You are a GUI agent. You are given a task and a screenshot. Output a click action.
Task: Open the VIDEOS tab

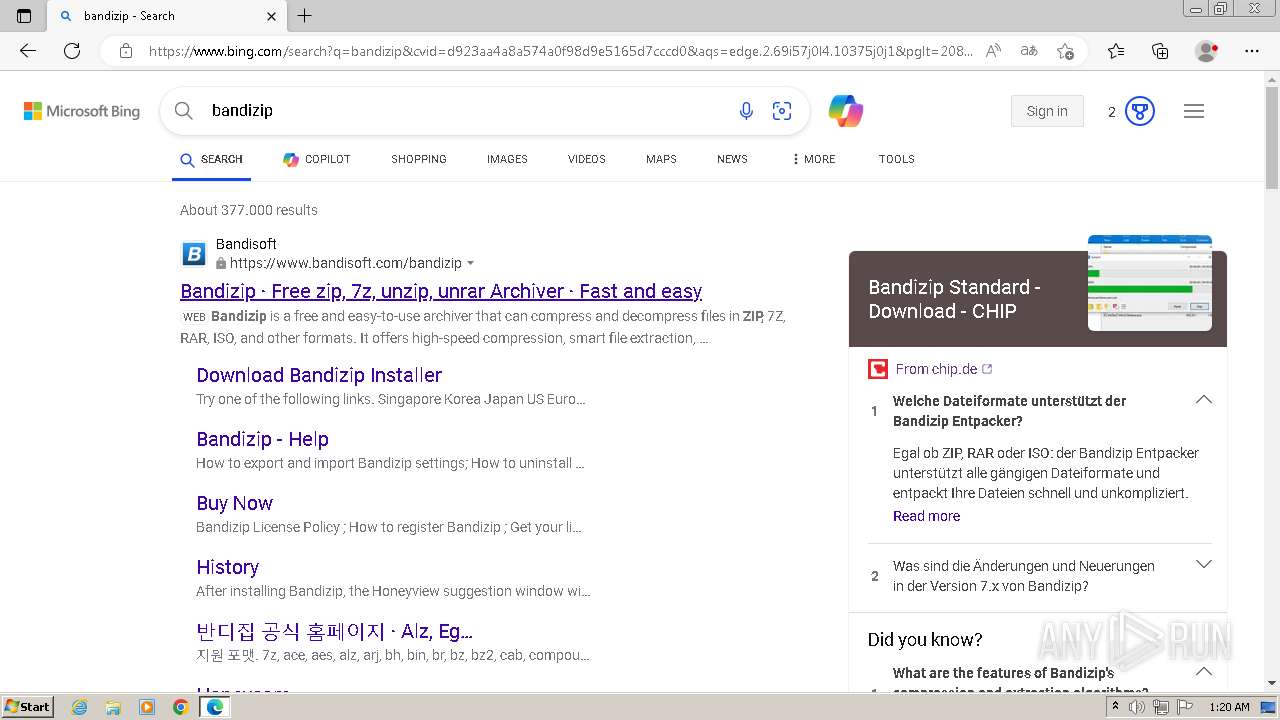pos(587,159)
